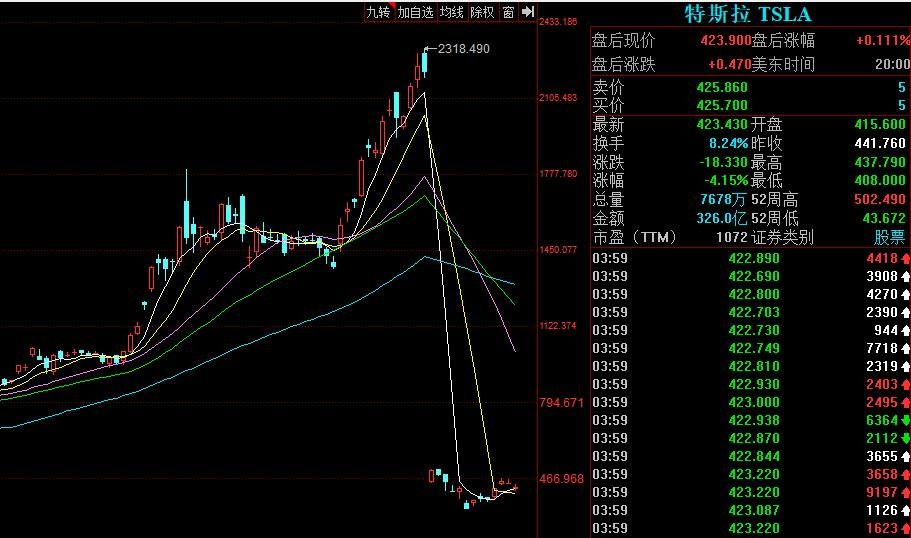This screenshot has height=538, width=911.
Task: Click the 涨跌 value -18.330
Action: click(x=723, y=162)
